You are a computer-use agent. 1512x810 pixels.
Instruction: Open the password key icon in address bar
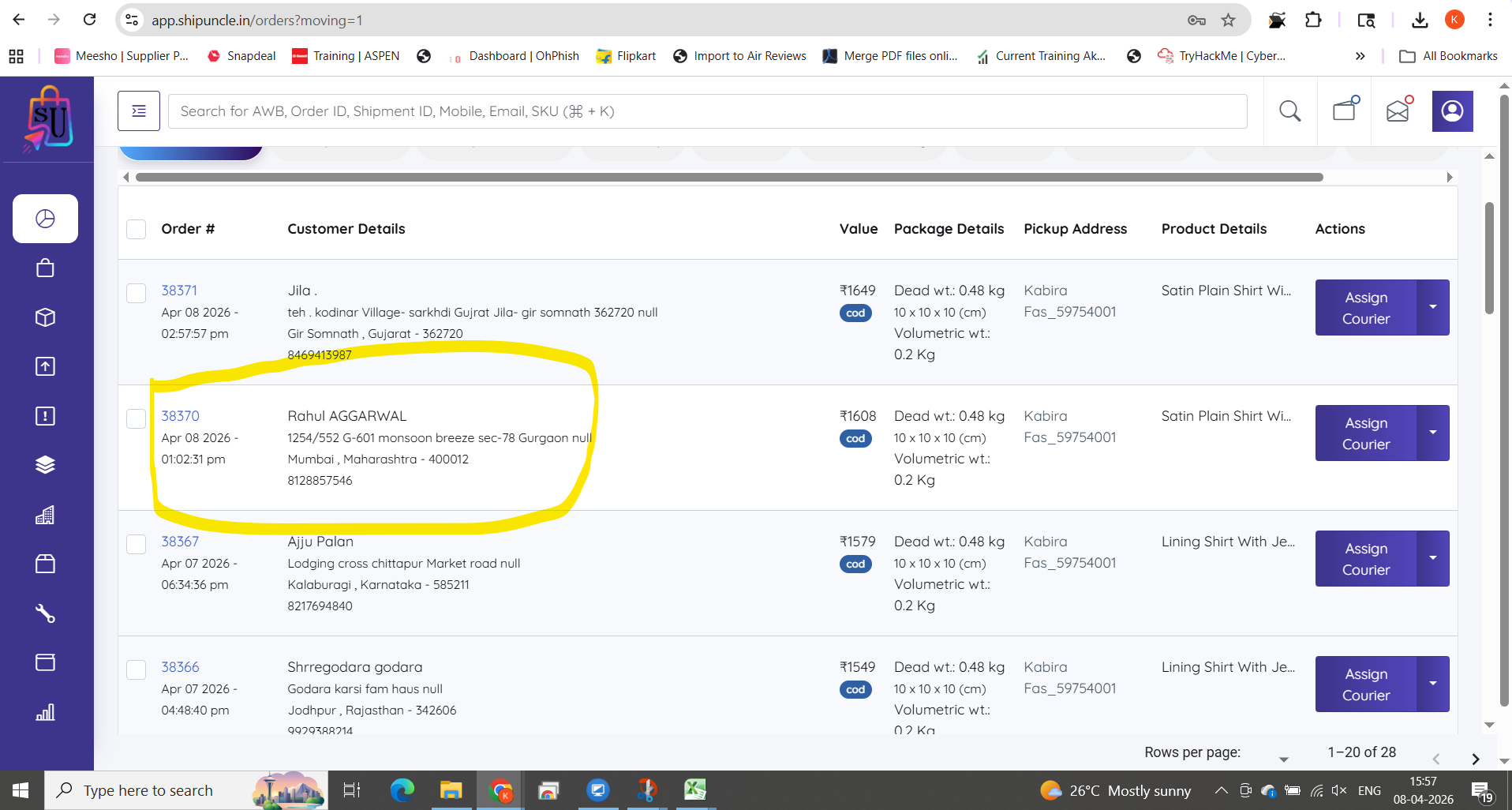[x=1196, y=21]
